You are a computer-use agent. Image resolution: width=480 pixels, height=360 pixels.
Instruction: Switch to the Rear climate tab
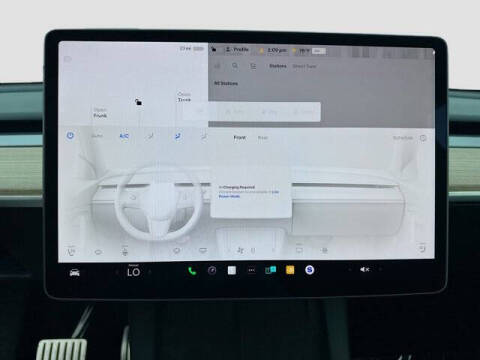click(x=263, y=138)
